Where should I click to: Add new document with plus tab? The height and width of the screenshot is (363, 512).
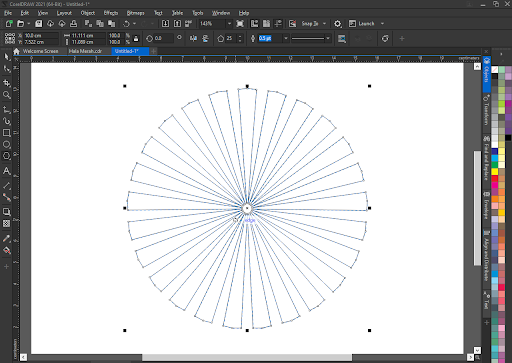point(154,51)
